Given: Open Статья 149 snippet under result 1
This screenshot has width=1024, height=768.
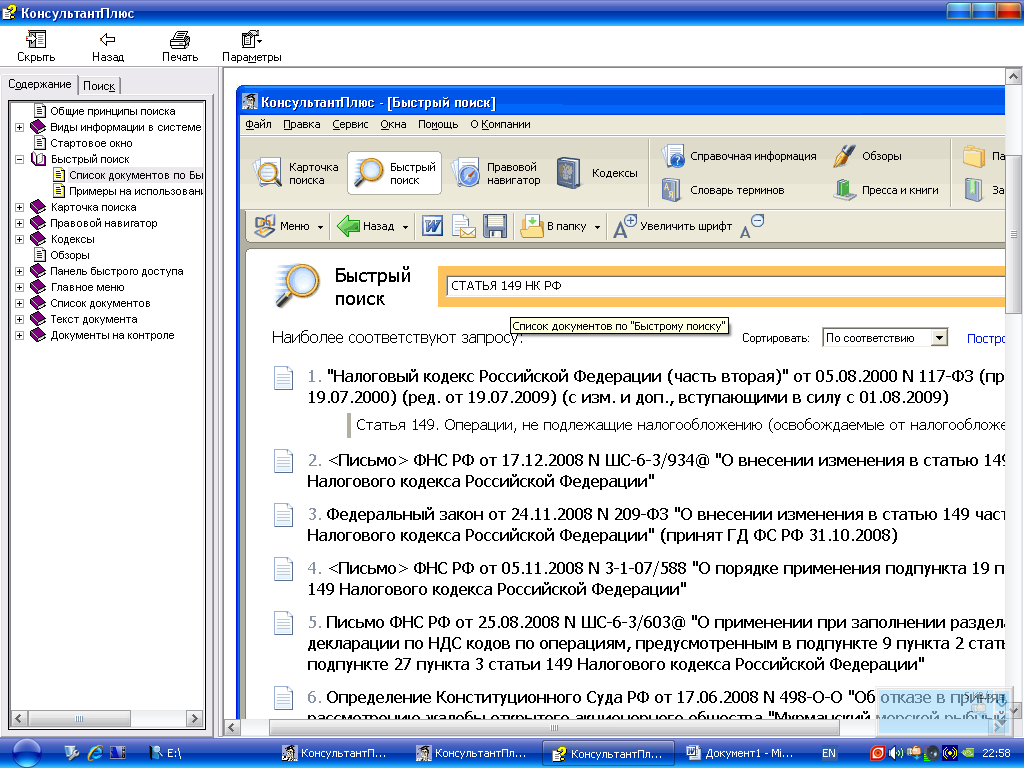Looking at the screenshot, I should pos(680,425).
